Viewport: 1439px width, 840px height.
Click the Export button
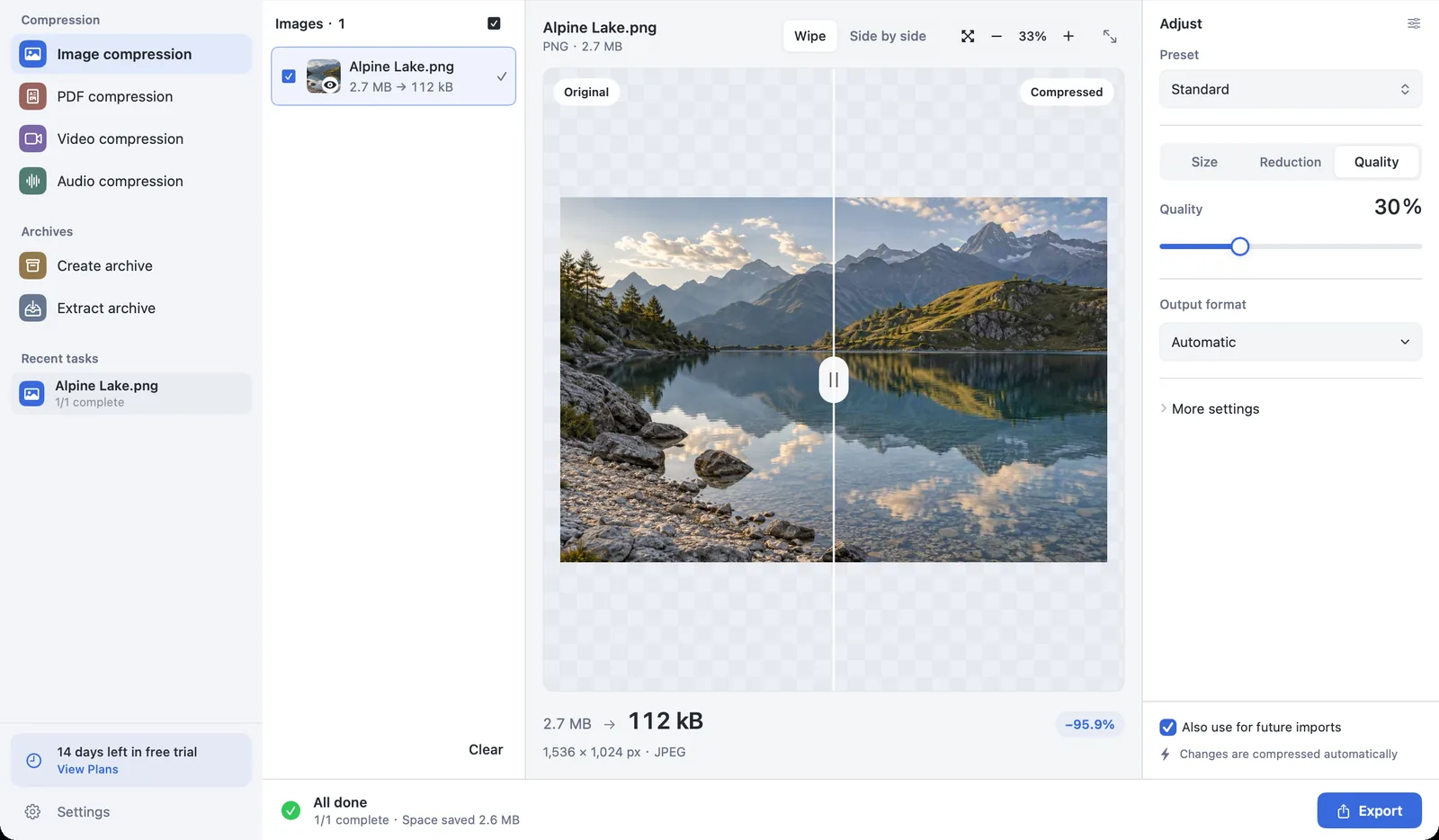click(1369, 810)
